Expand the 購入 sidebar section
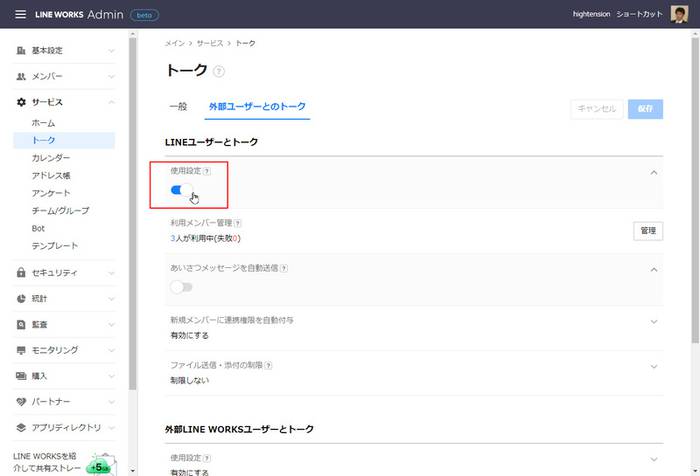This screenshot has height=476, width=700. pyautogui.click(x=111, y=376)
